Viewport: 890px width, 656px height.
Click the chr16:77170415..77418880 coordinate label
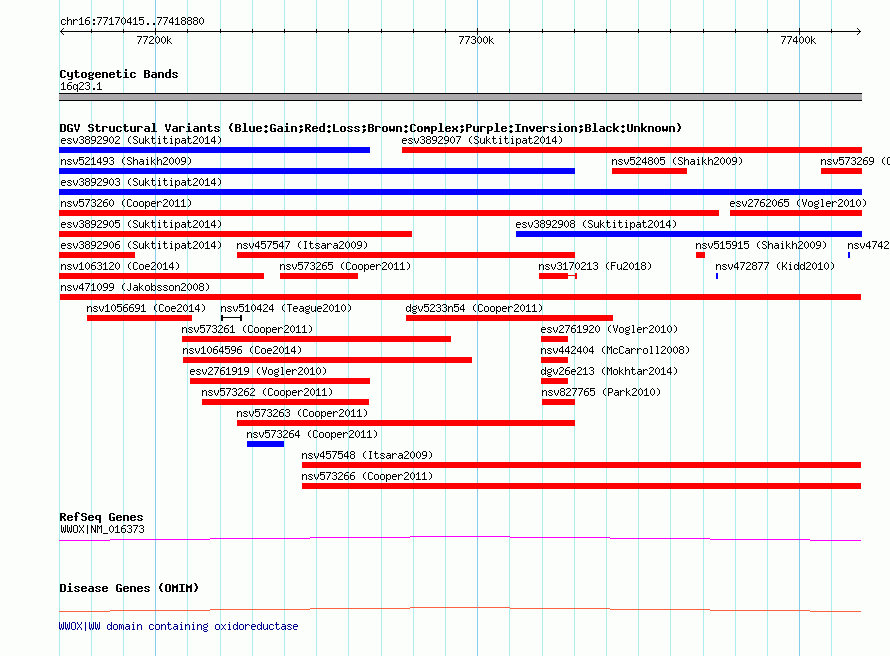click(132, 21)
